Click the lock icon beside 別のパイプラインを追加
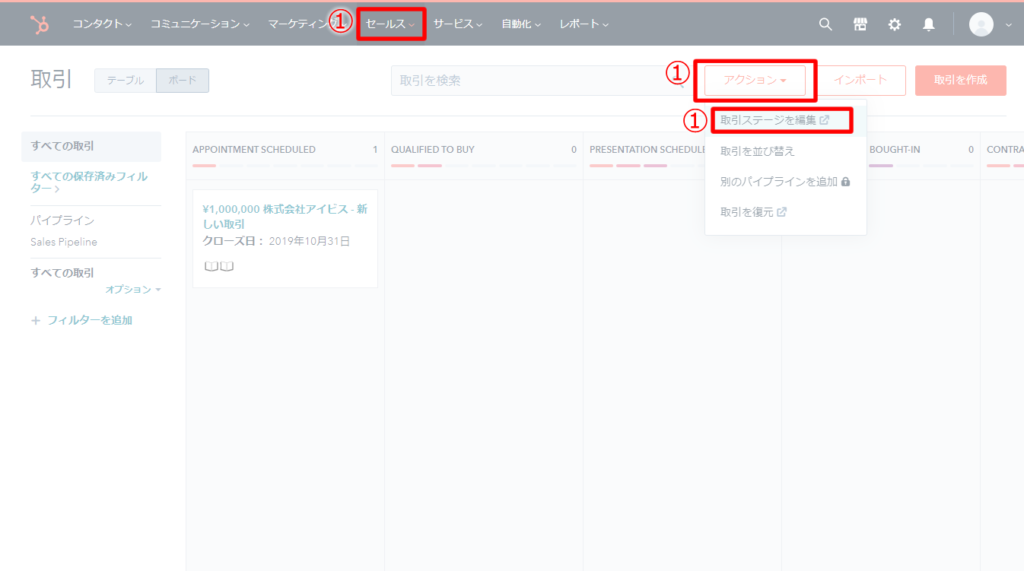 click(846, 182)
